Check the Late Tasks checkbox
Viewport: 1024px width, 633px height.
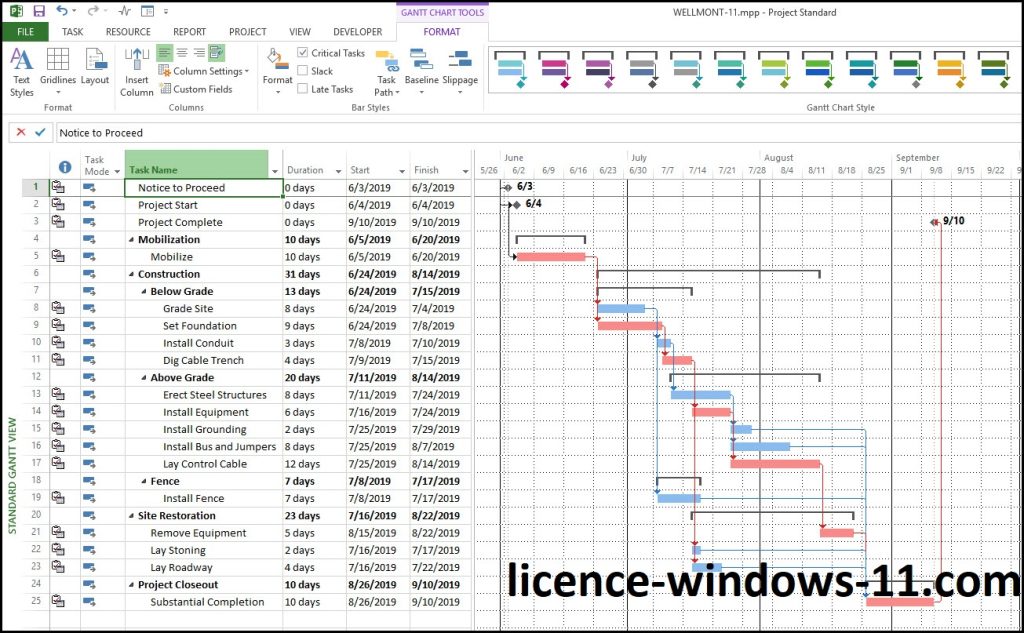click(x=303, y=89)
